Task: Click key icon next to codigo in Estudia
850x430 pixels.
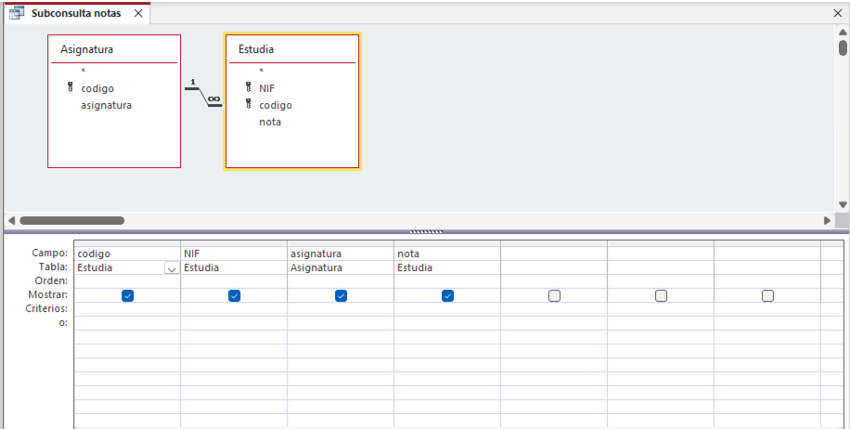Action: tap(248, 105)
